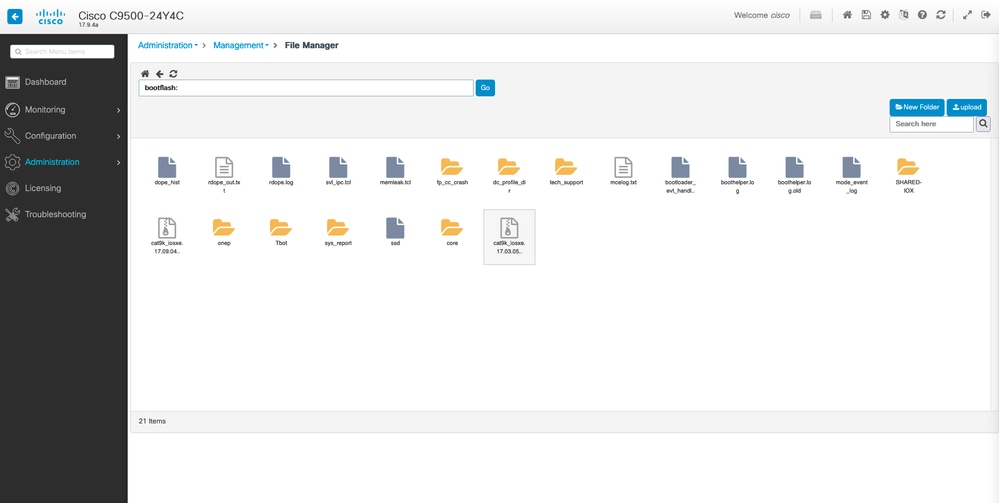
Task: Click the logout icon at top right
Action: click(986, 15)
